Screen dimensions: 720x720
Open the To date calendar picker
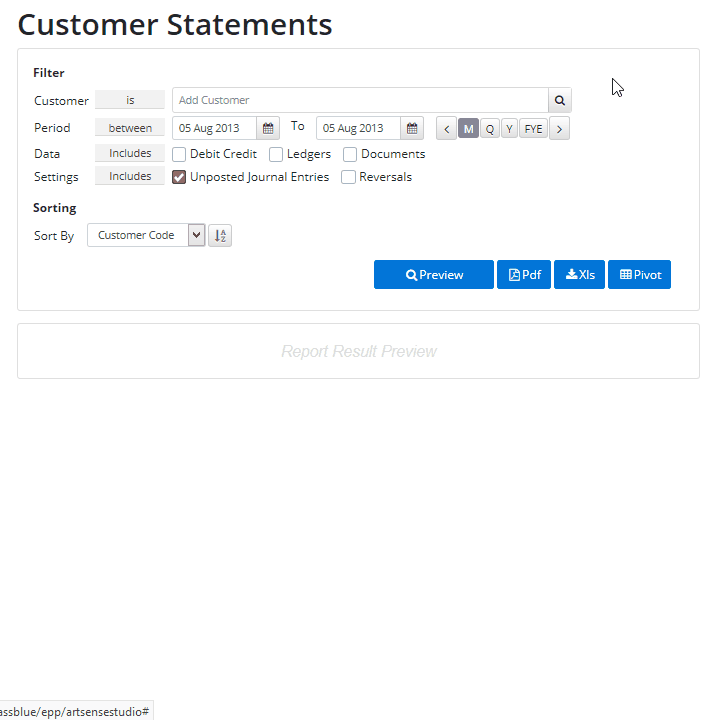click(x=412, y=128)
